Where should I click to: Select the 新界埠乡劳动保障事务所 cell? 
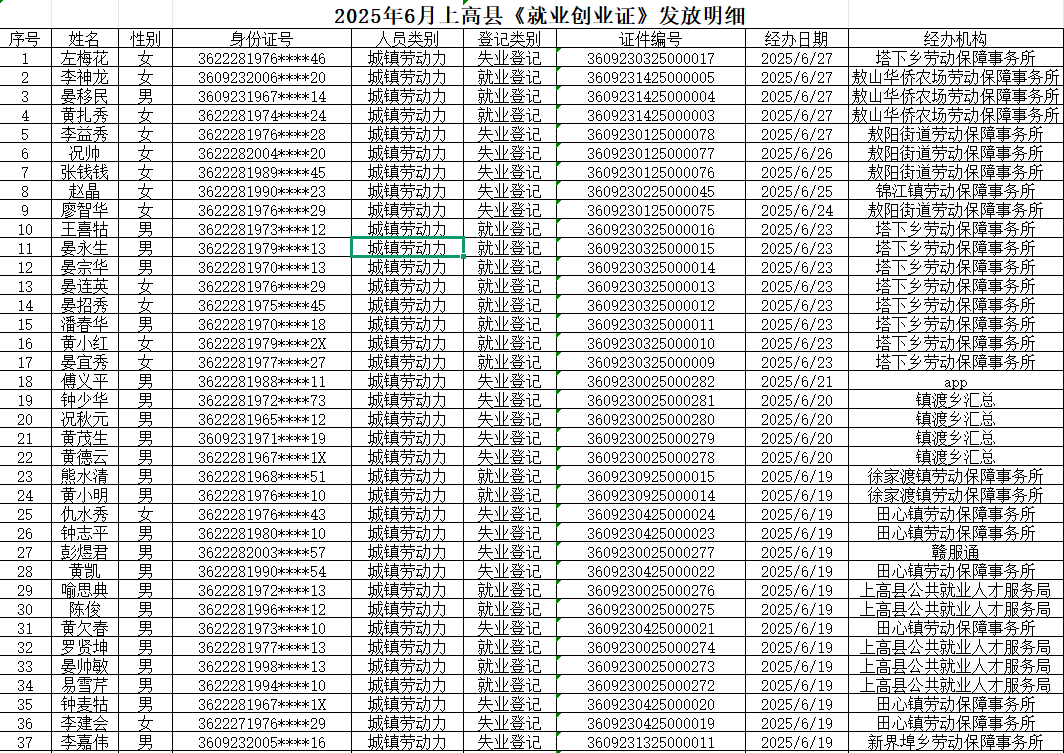click(x=955, y=742)
